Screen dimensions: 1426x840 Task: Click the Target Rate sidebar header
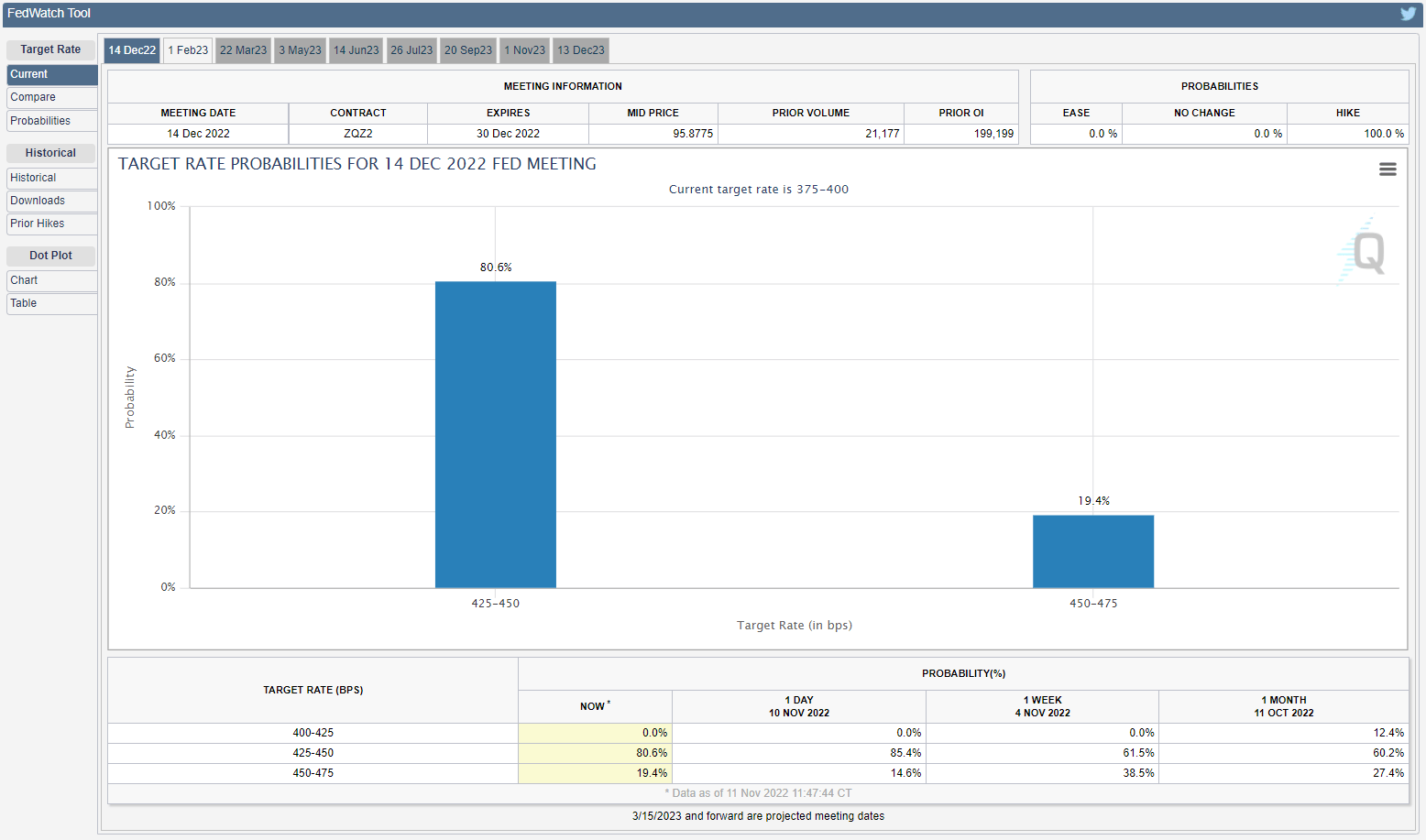tap(50, 49)
